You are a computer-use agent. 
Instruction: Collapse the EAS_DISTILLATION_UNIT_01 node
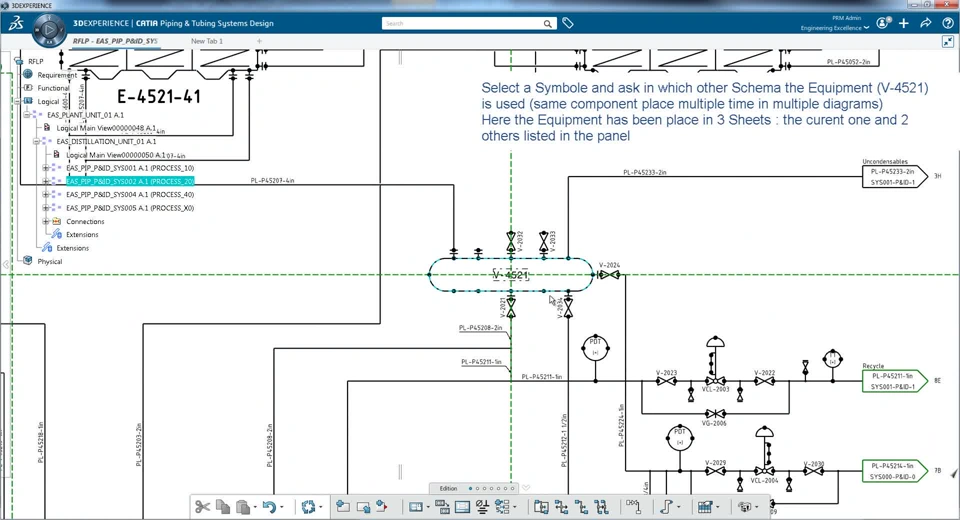click(x=36, y=141)
